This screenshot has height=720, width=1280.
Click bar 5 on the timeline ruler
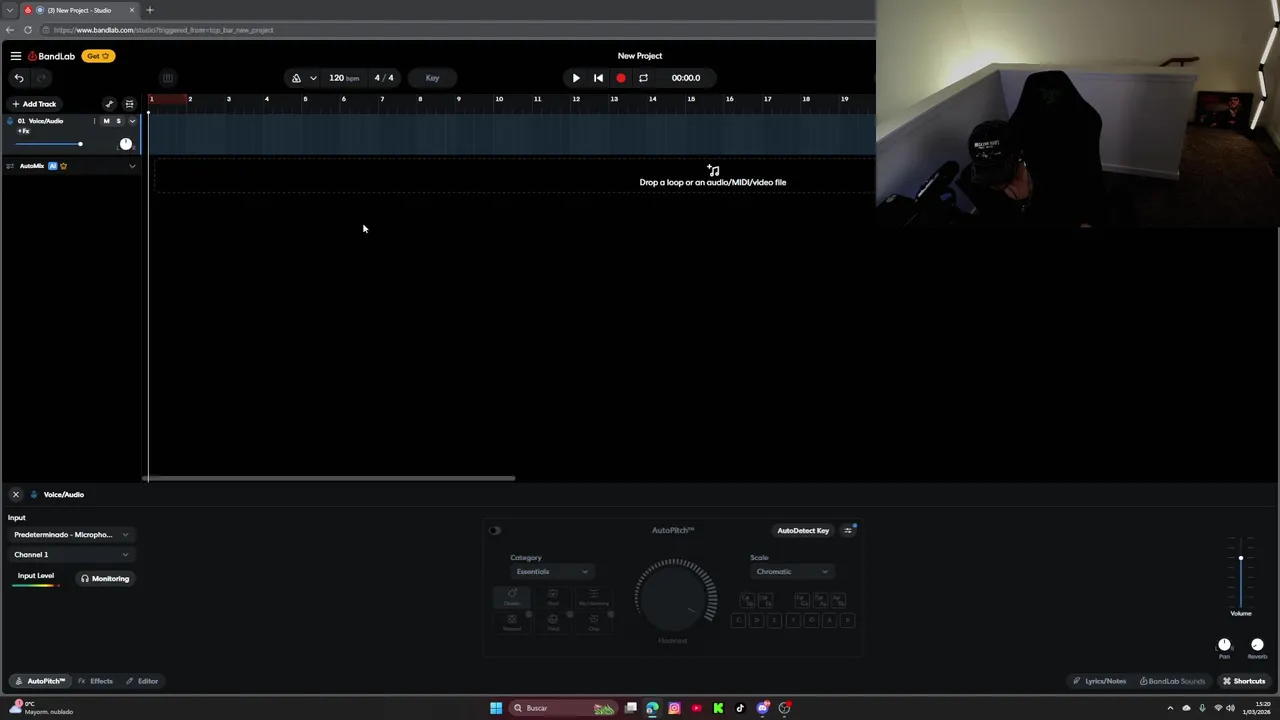tap(305, 99)
